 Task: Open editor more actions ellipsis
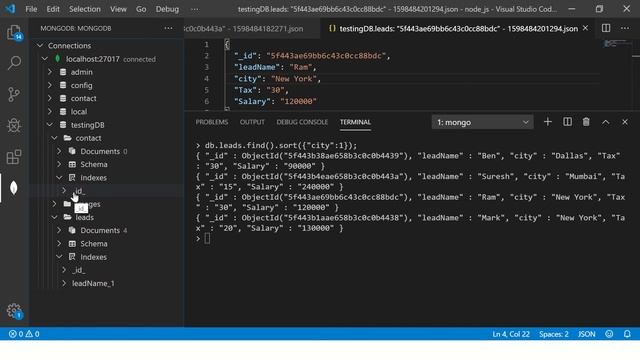(625, 28)
